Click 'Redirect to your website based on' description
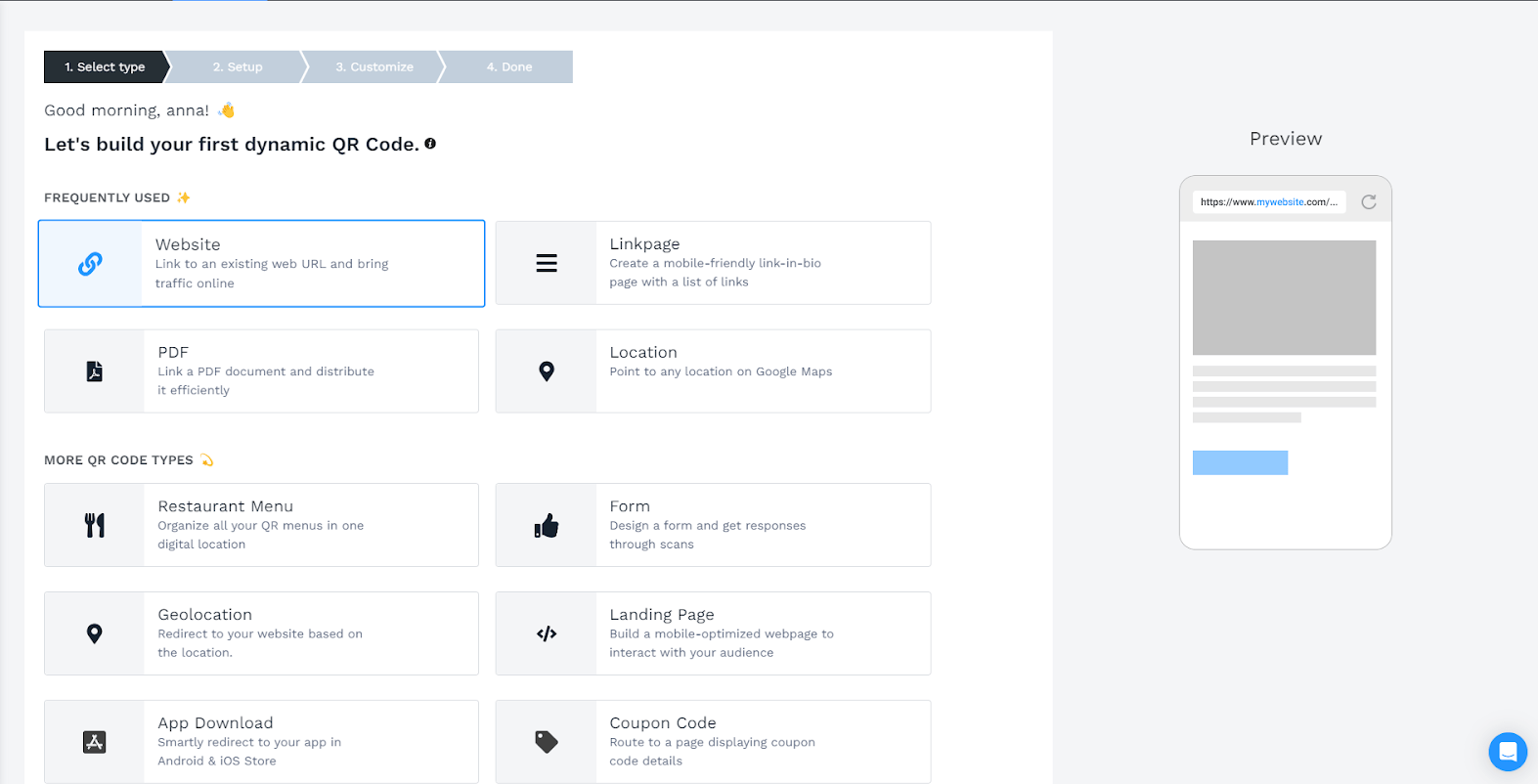Image resolution: width=1538 pixels, height=784 pixels. click(x=260, y=643)
